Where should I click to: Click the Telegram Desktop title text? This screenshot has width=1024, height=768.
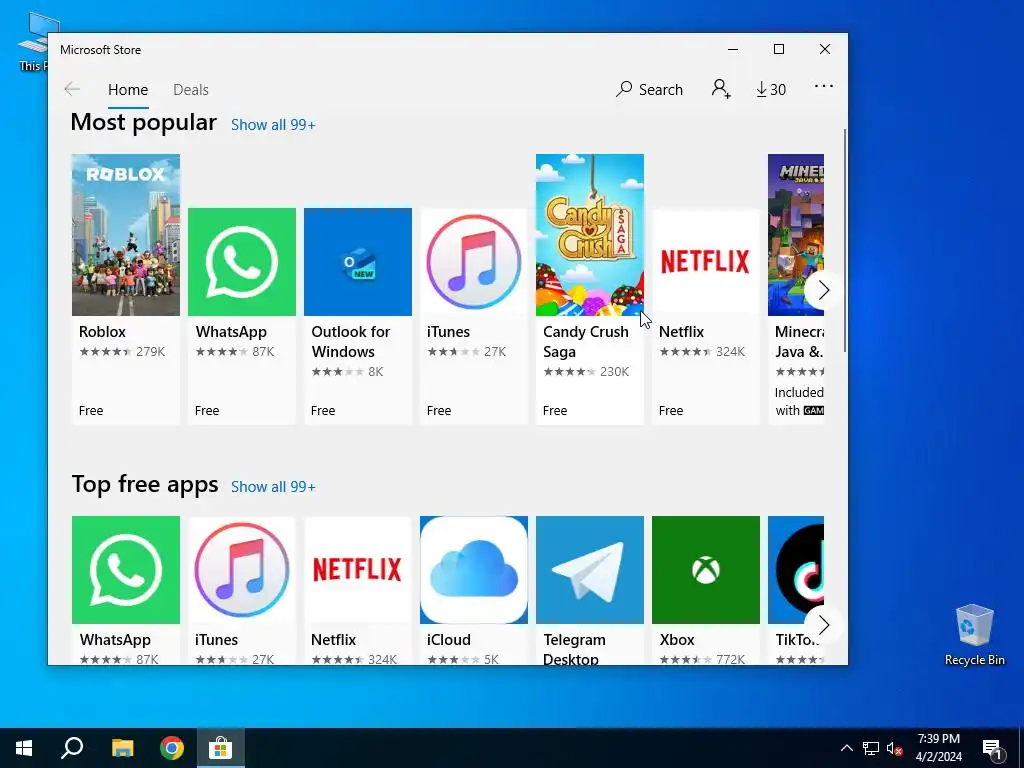tap(575, 649)
